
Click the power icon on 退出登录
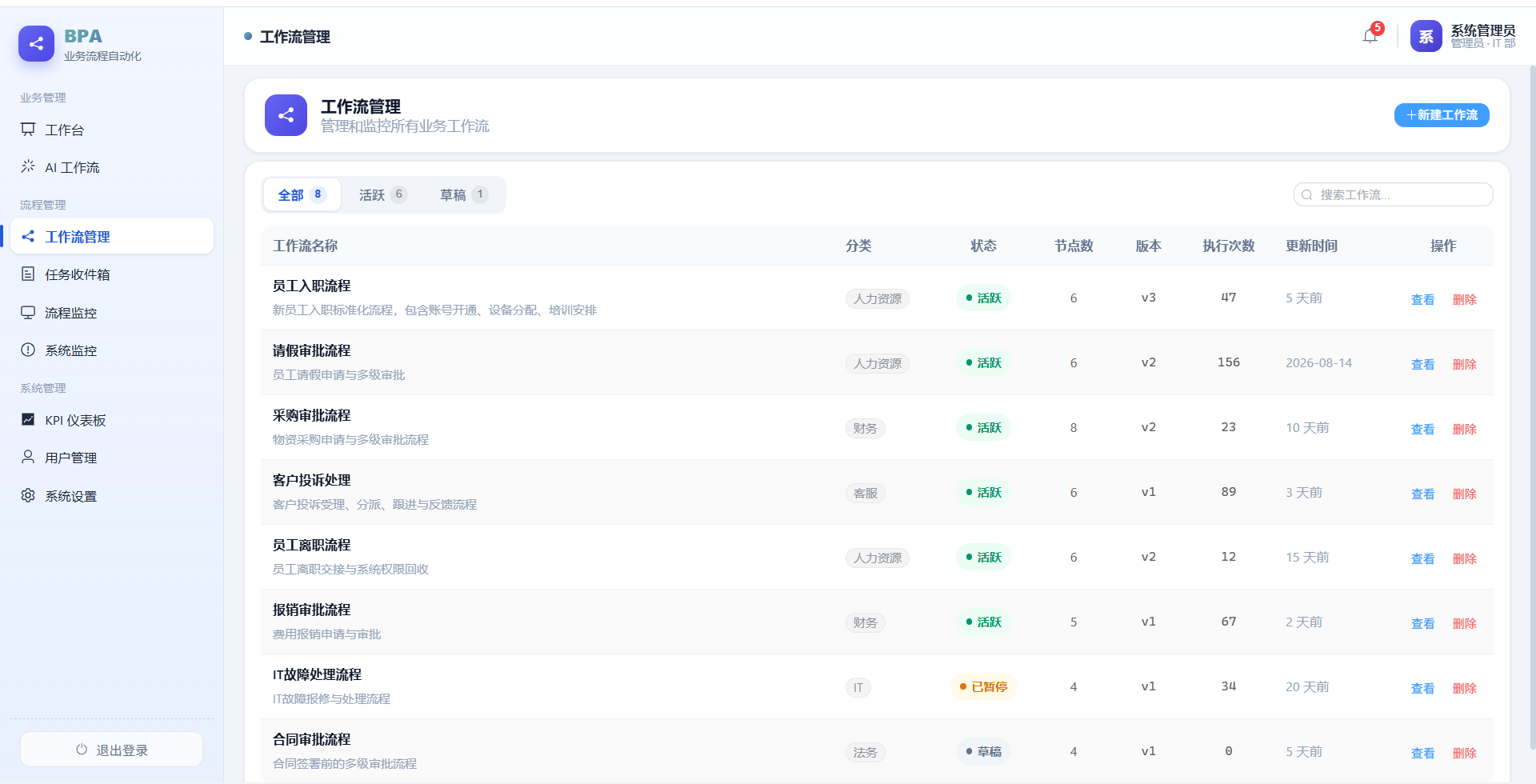82,750
